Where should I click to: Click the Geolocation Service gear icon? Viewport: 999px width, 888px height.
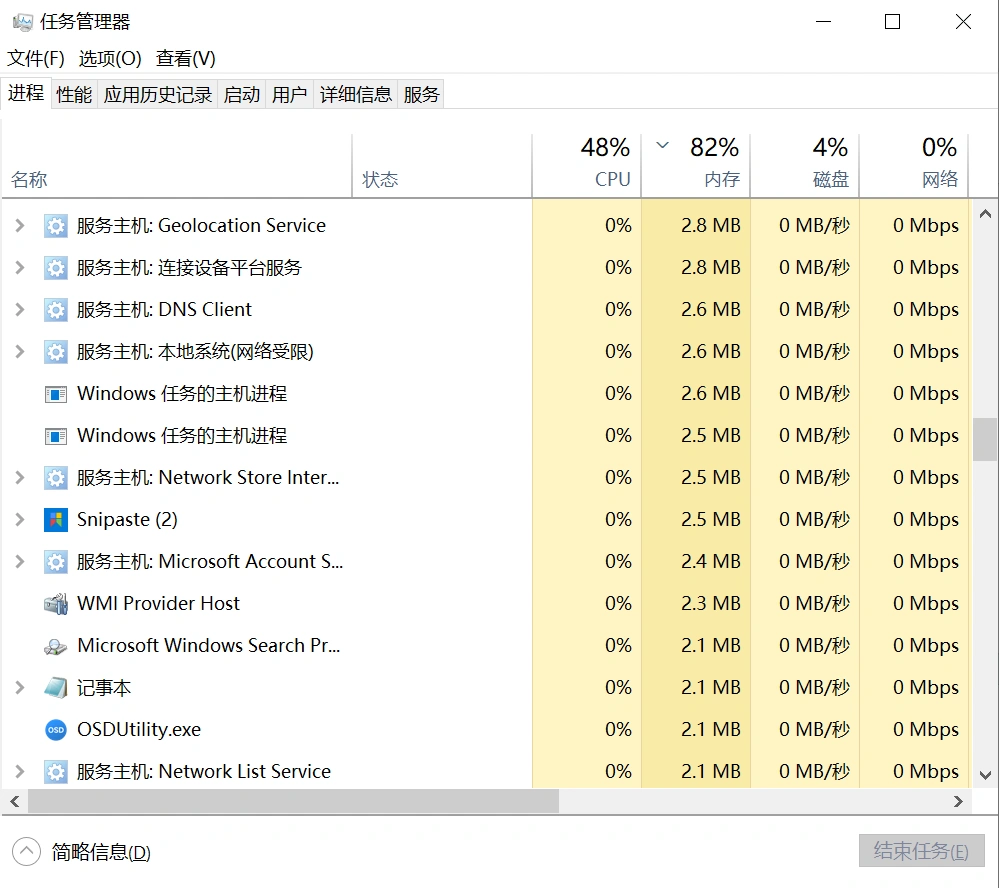[x=56, y=225]
